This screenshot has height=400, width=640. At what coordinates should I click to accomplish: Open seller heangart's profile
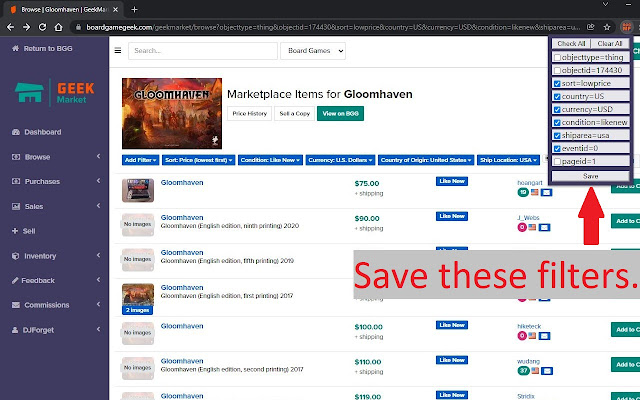click(x=530, y=182)
